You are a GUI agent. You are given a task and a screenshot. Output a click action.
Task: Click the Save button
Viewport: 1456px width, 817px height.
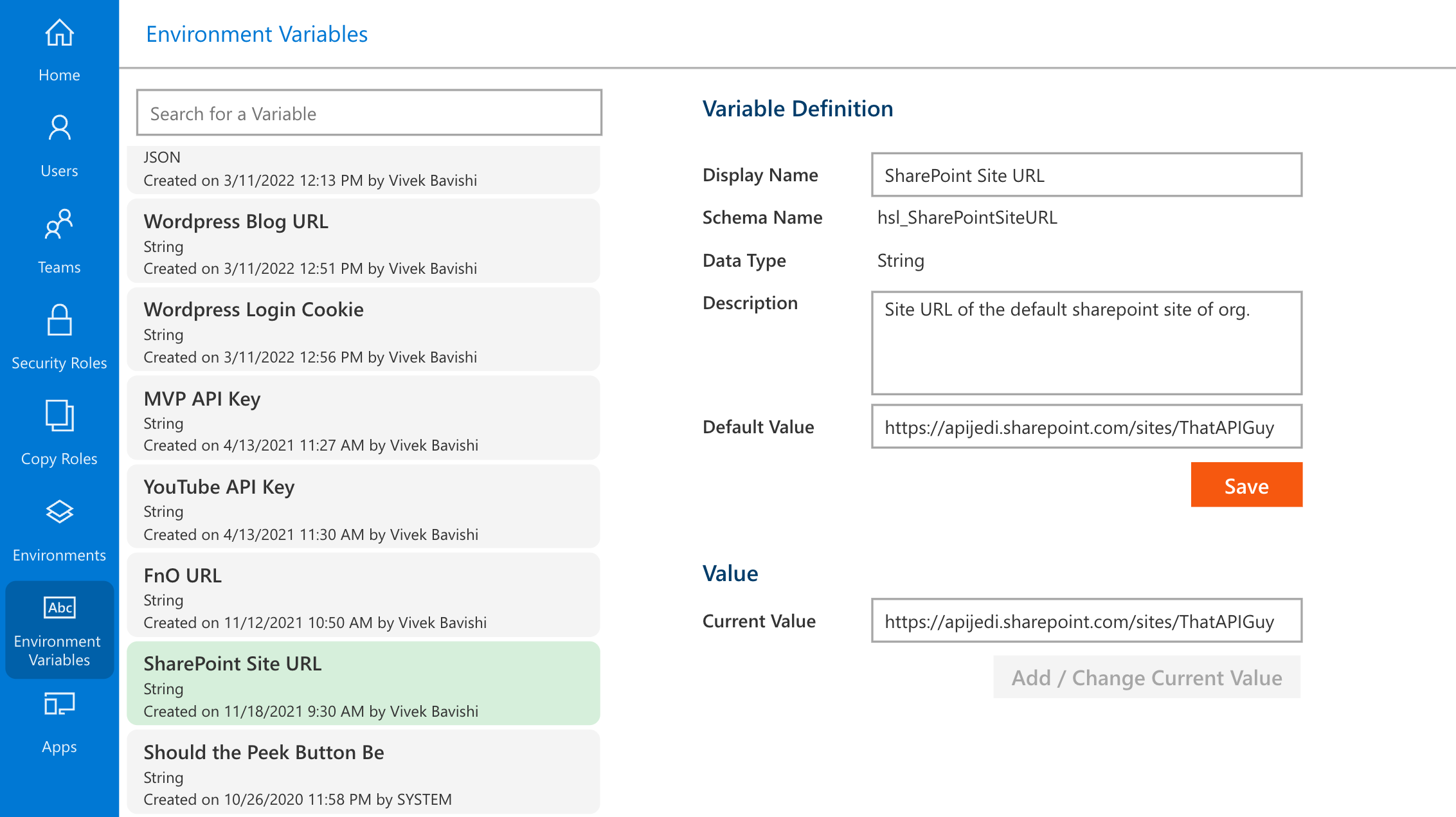(x=1246, y=485)
